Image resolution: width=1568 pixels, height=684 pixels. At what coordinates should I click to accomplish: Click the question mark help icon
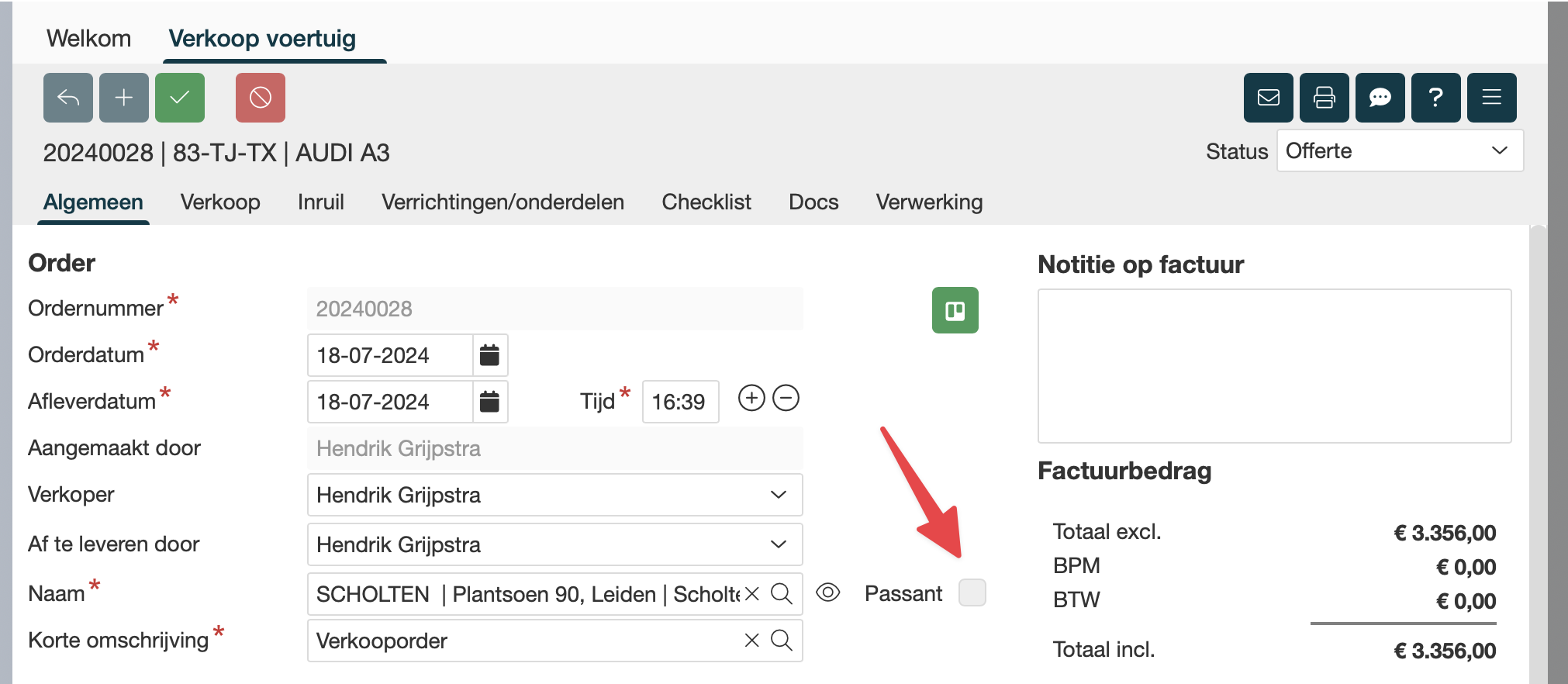[1435, 98]
